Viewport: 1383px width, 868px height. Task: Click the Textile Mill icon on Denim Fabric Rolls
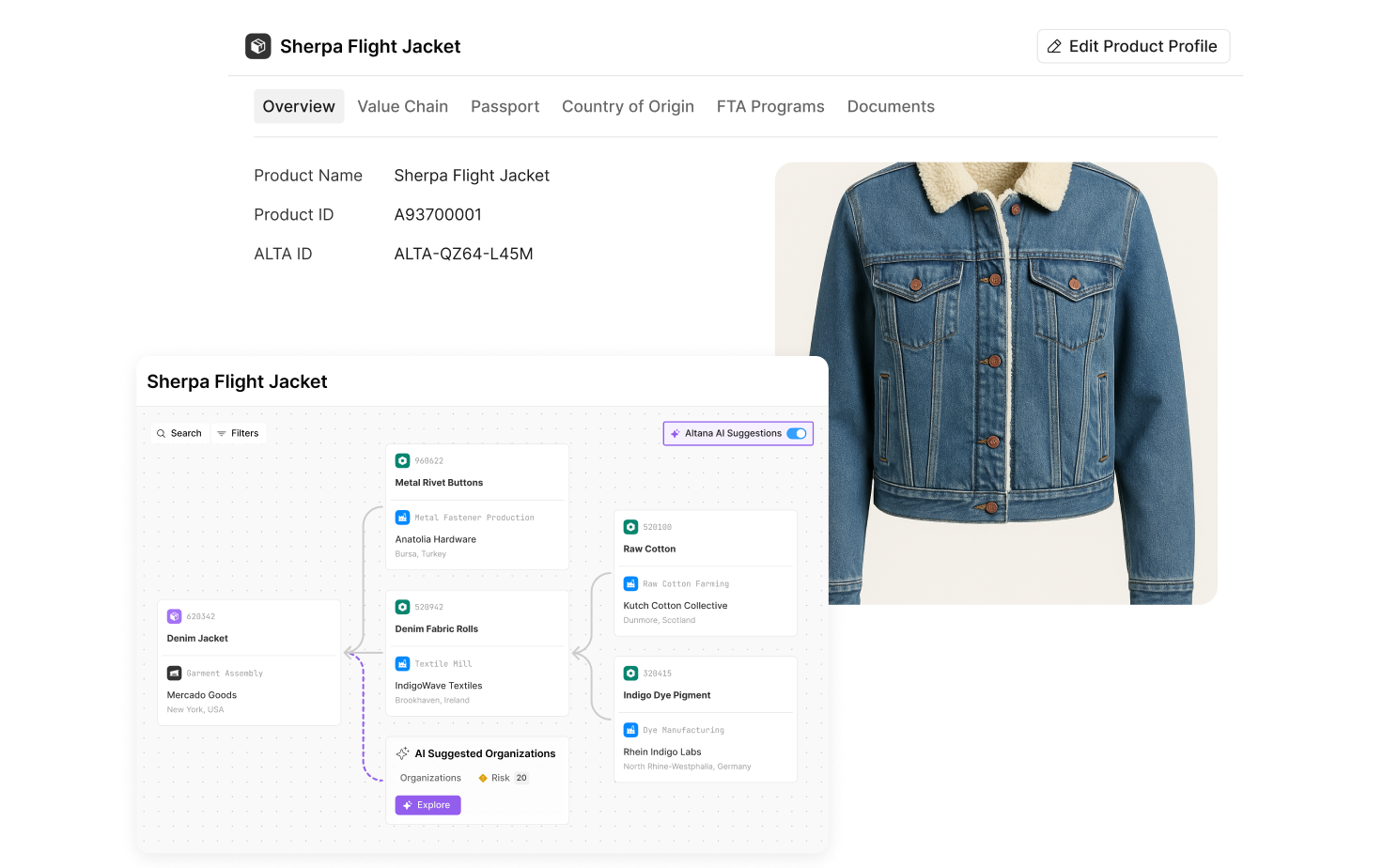click(403, 663)
